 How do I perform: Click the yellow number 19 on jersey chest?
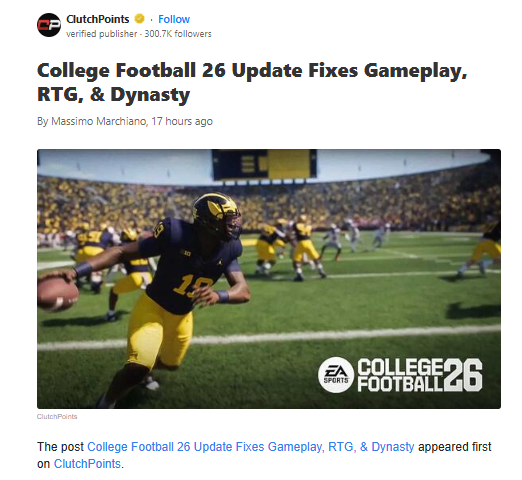pyautogui.click(x=193, y=286)
